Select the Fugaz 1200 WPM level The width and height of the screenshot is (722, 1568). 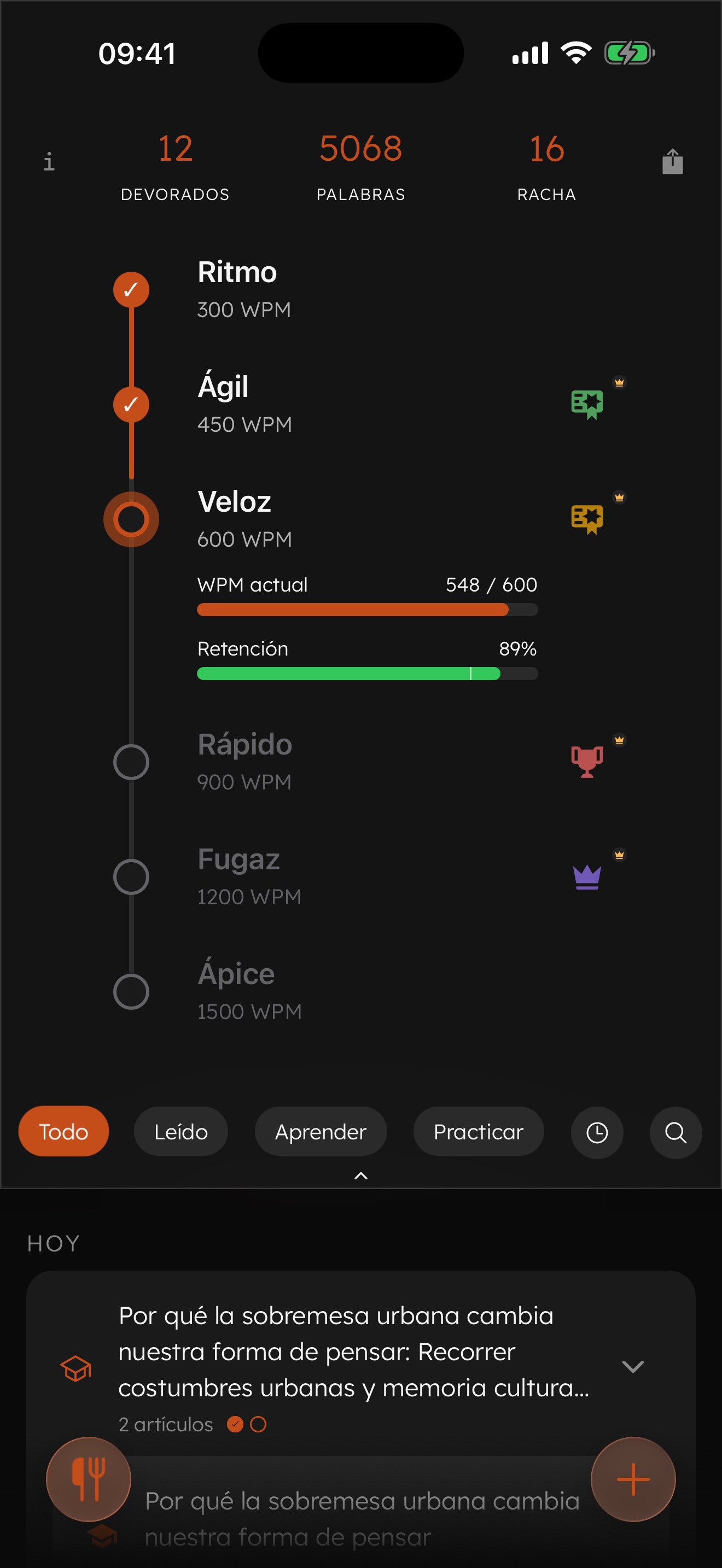click(248, 876)
